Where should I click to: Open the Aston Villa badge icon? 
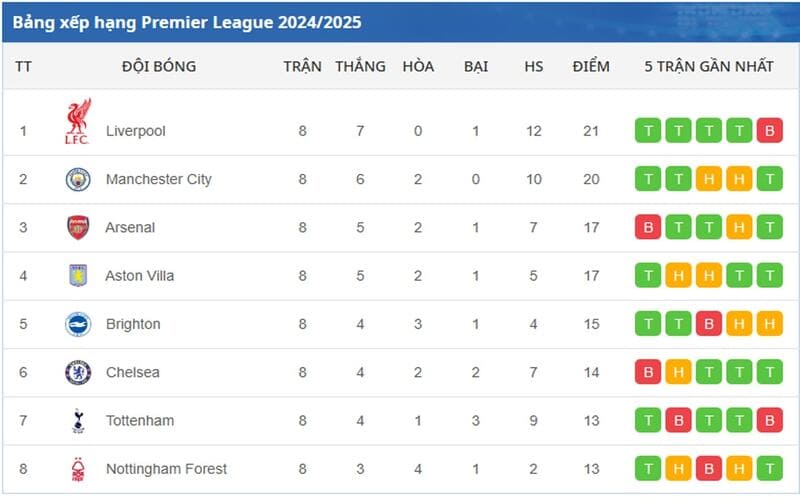78,275
